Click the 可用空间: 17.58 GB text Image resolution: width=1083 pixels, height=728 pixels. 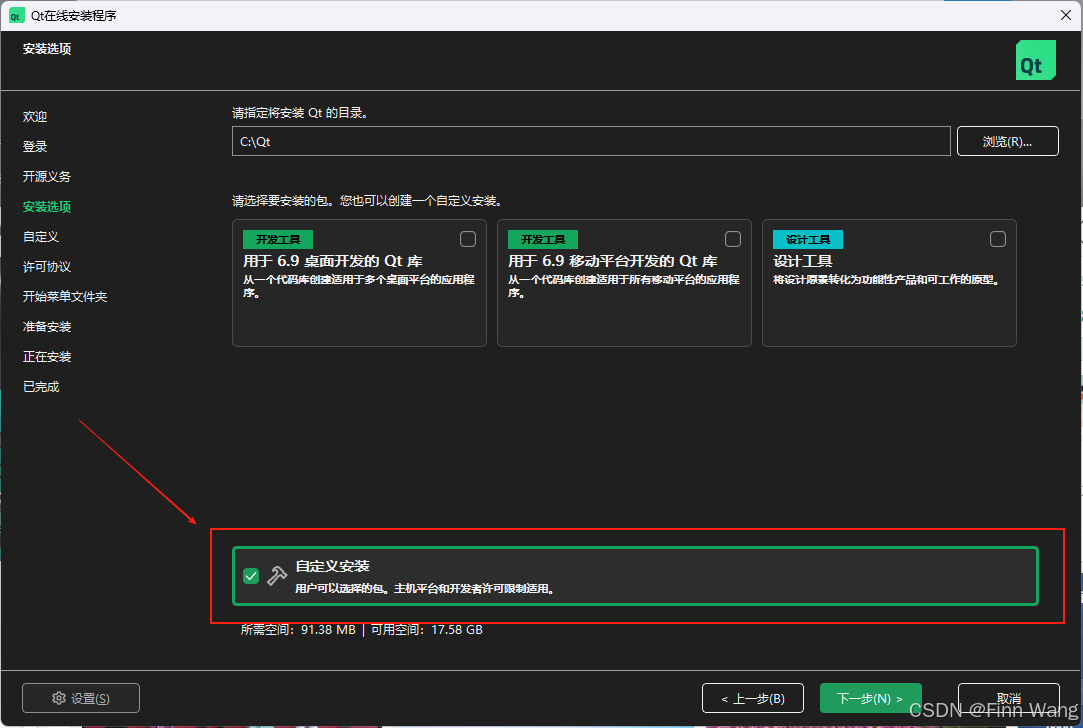(x=427, y=630)
